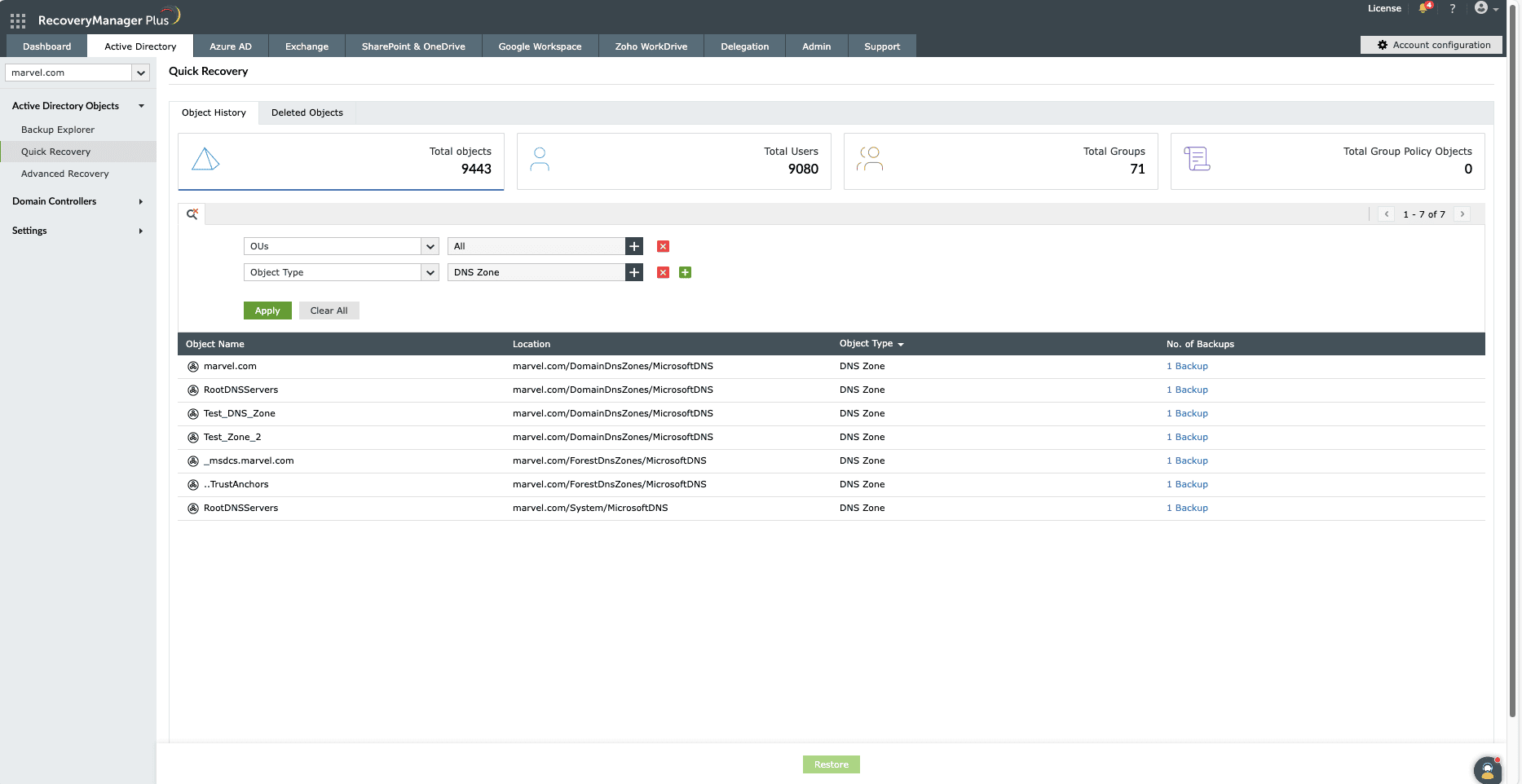Open the account menu dropdown arrow
Image resolution: width=1522 pixels, height=784 pixels.
pos(1496,10)
